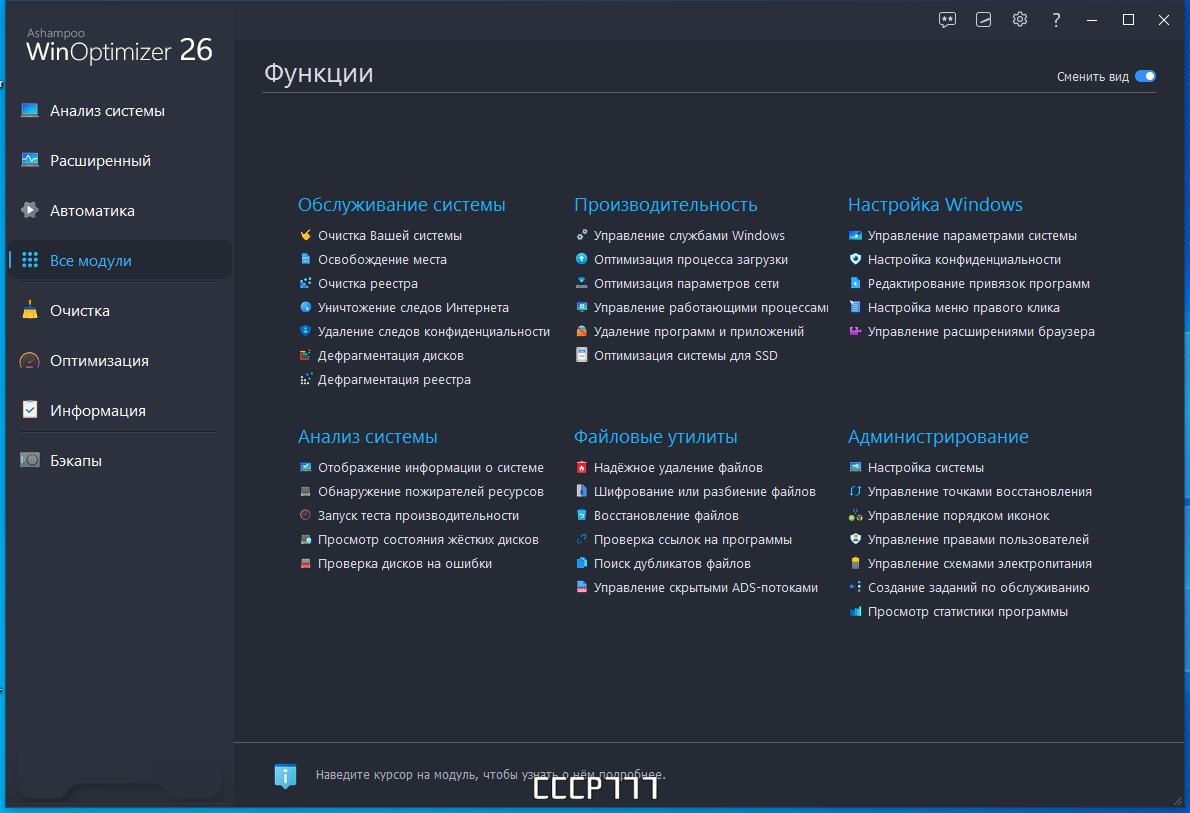Go to Очистка section in sidebar
Image resolution: width=1190 pixels, height=813 pixels.
click(80, 310)
